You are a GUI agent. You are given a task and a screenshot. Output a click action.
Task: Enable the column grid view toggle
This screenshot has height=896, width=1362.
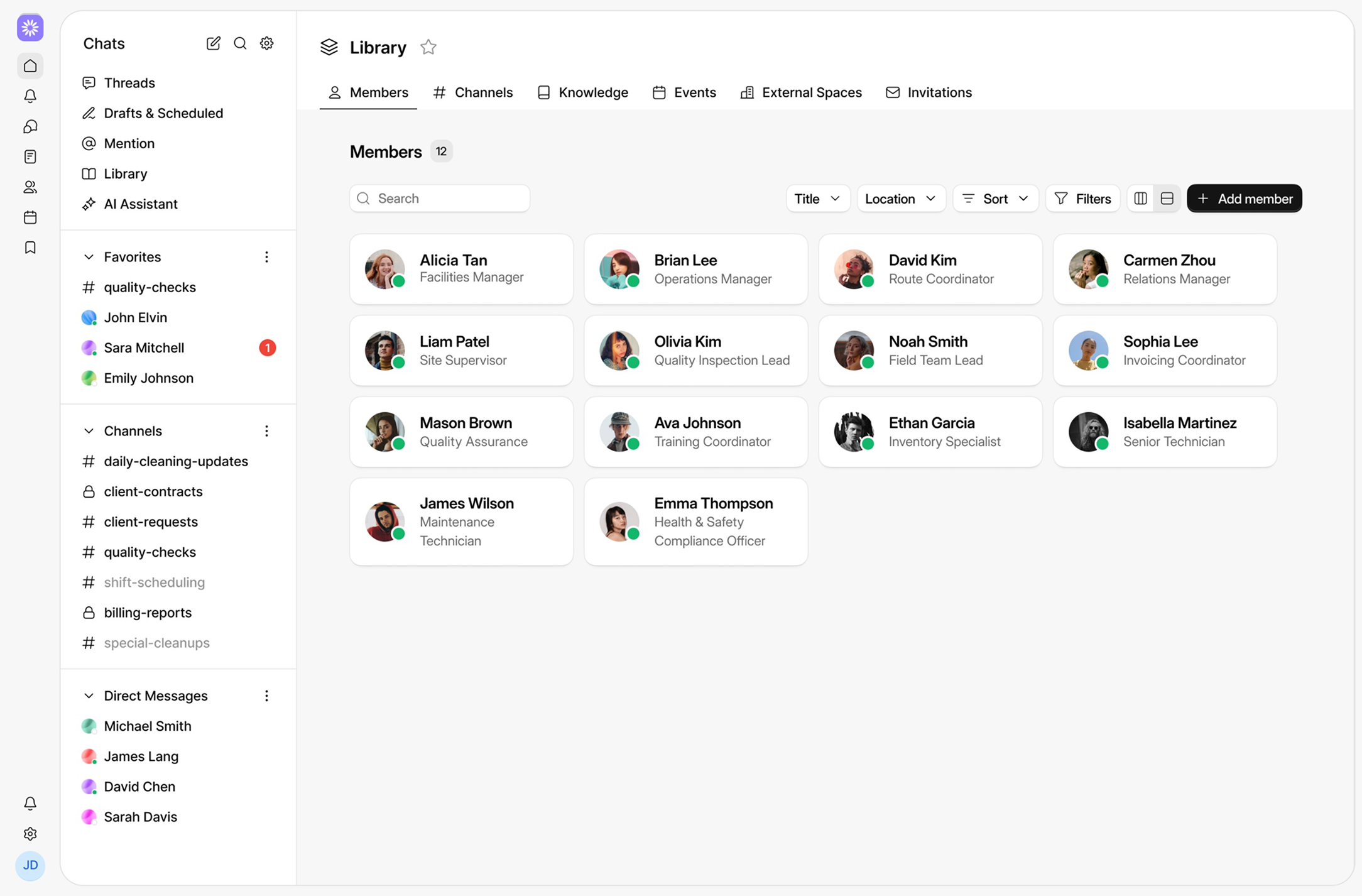point(1141,198)
